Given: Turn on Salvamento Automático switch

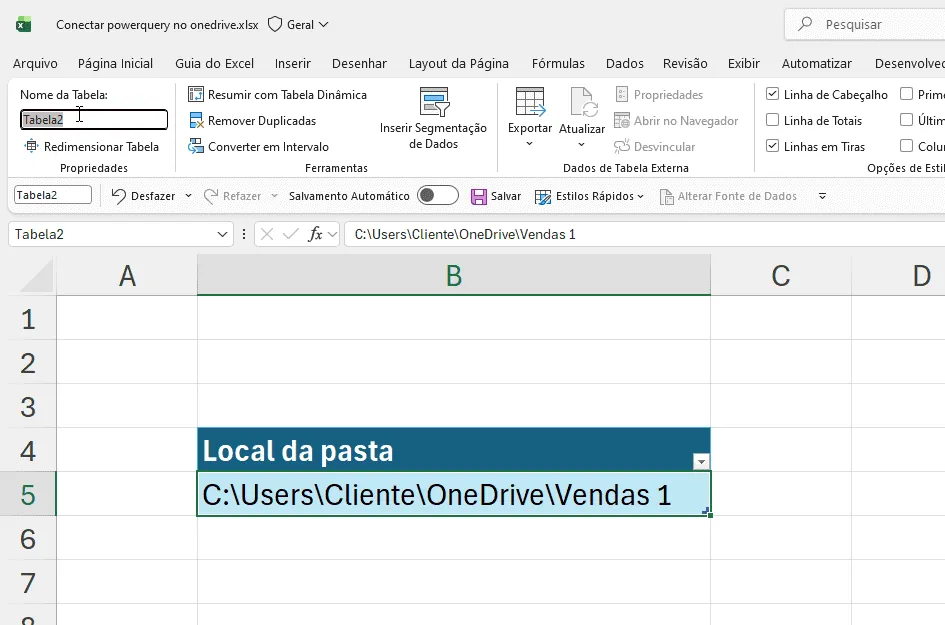Looking at the screenshot, I should coord(438,195).
